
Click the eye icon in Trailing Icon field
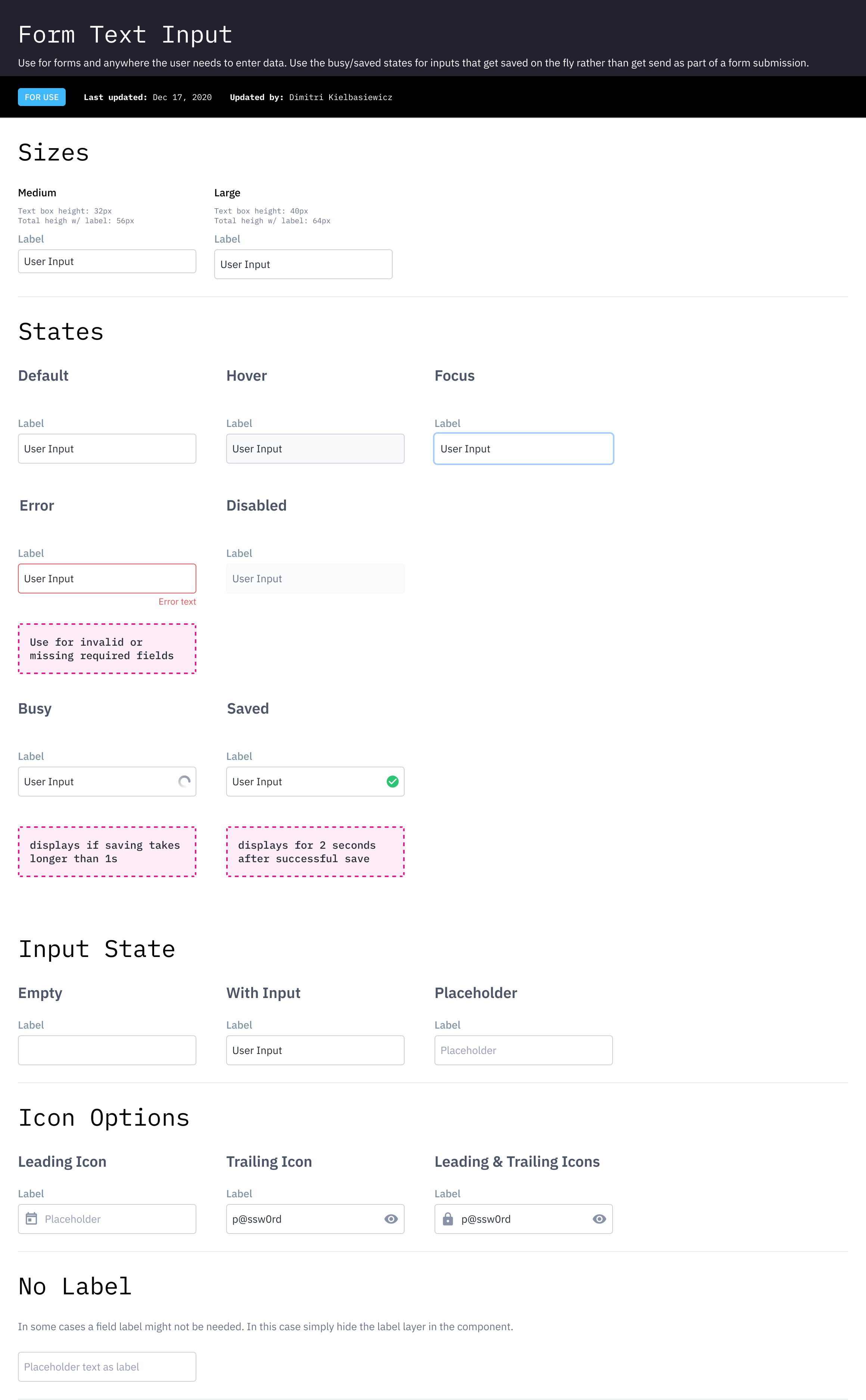[390, 1219]
